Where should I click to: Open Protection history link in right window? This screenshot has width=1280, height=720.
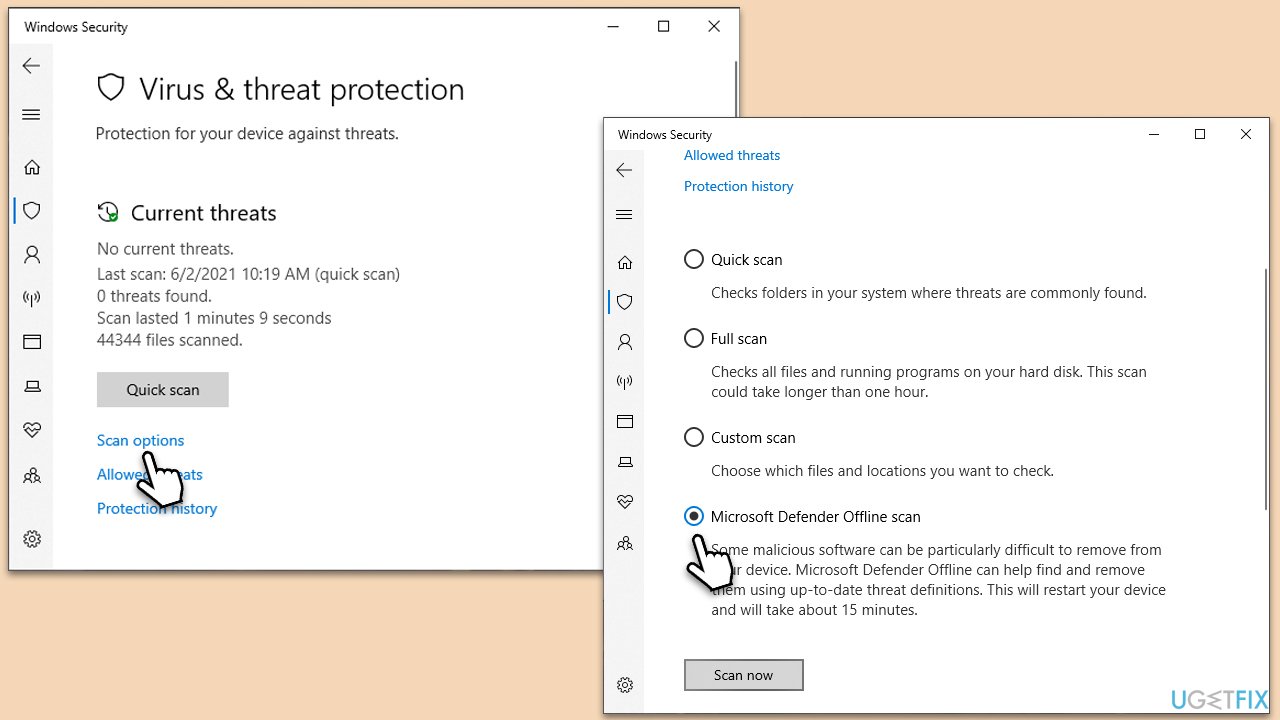pos(739,186)
